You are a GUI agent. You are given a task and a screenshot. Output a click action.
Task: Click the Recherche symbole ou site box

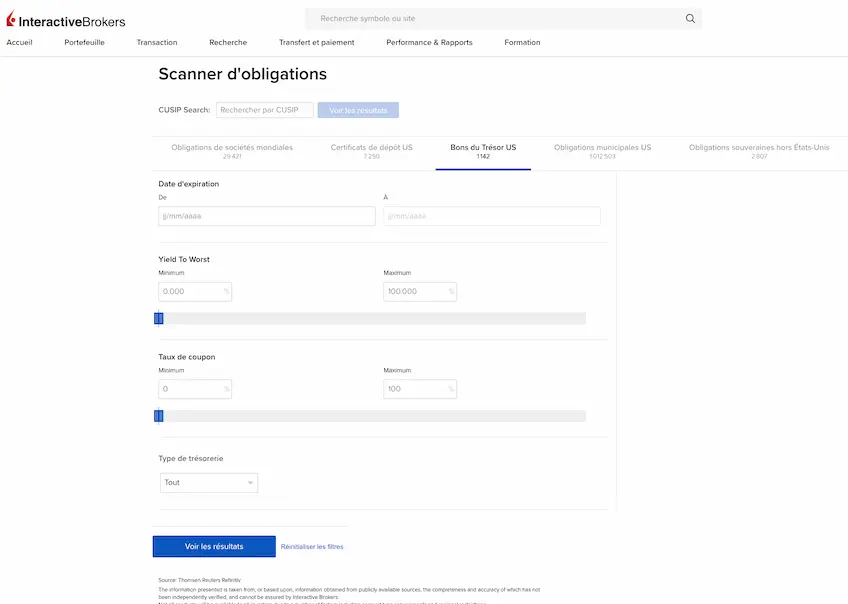click(x=503, y=18)
